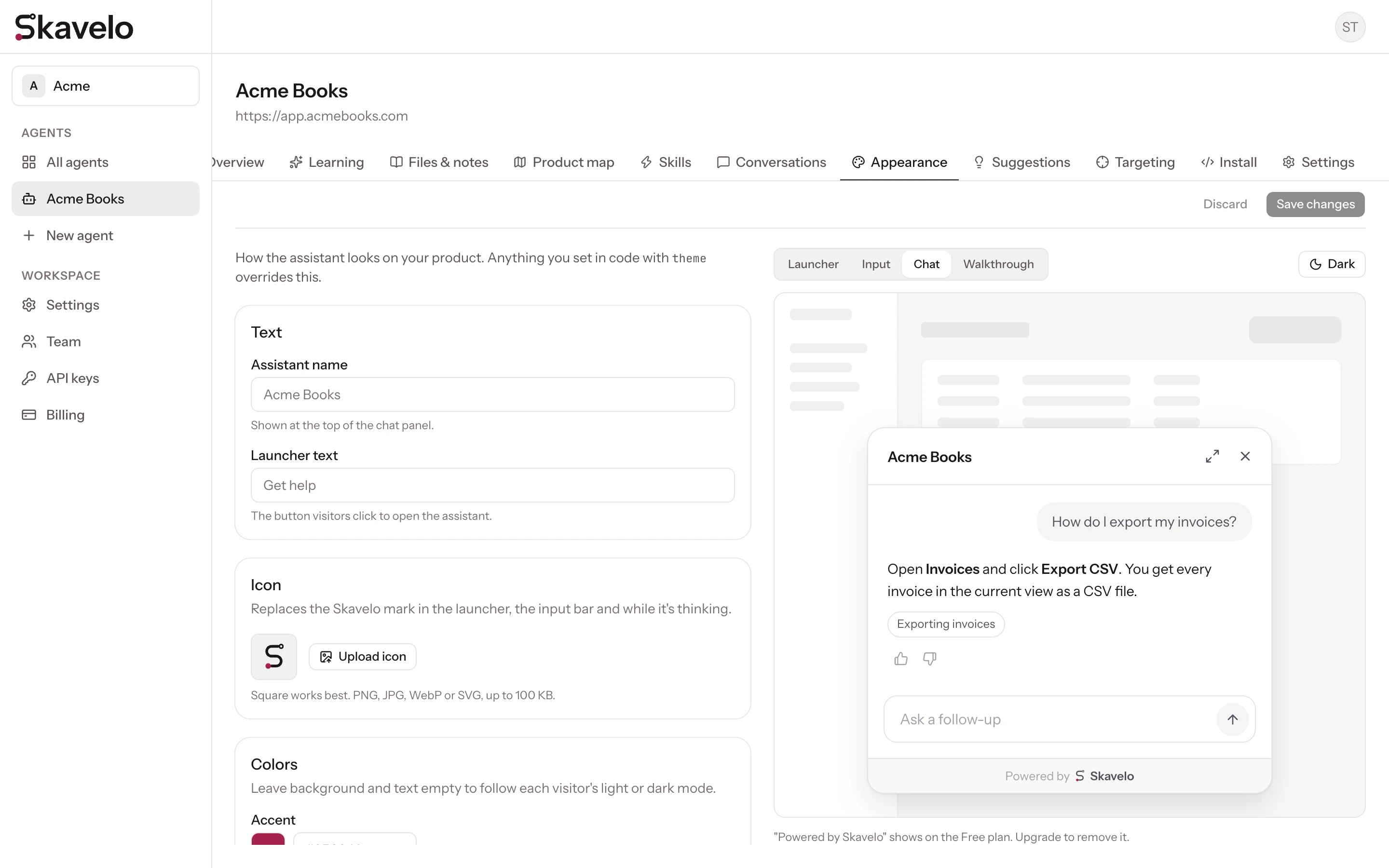The height and width of the screenshot is (868, 1389).
Task: Open the Acme workspace switcher
Action: [x=106, y=85]
